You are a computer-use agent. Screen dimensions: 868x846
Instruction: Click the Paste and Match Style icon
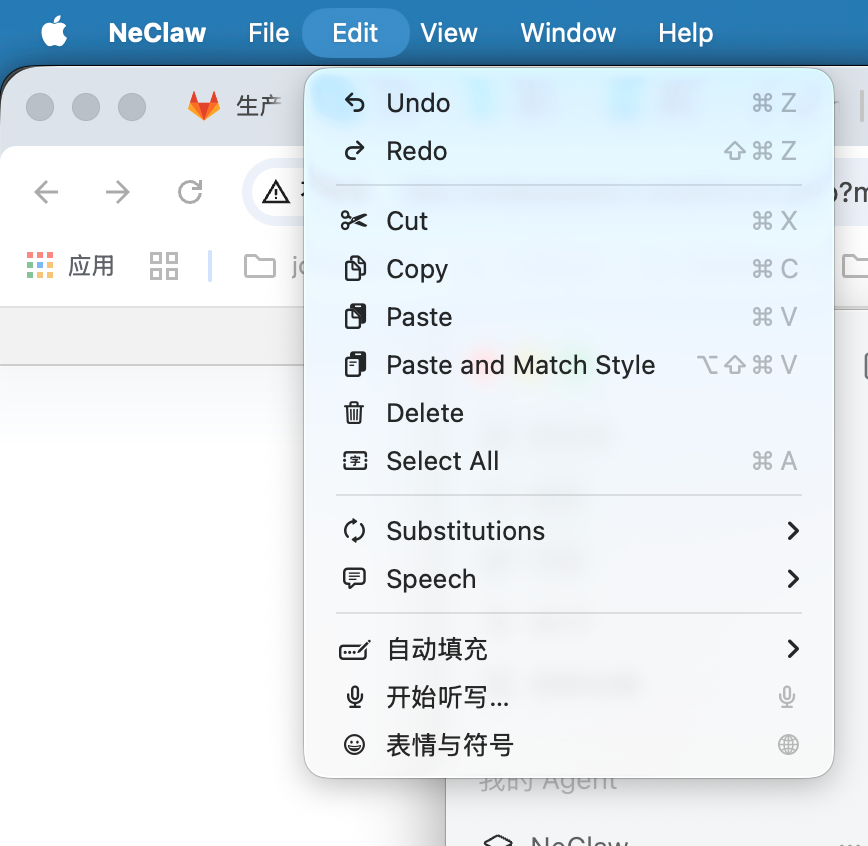[355, 365]
